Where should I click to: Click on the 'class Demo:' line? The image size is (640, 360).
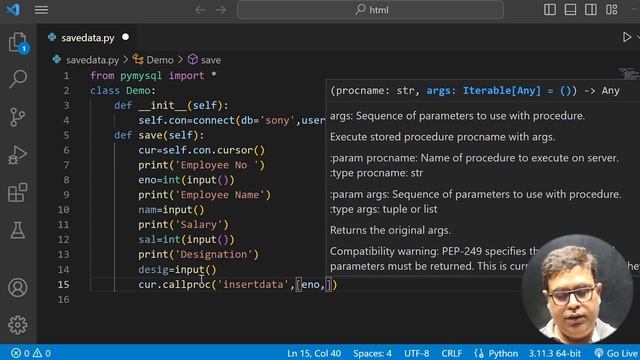tap(123, 91)
